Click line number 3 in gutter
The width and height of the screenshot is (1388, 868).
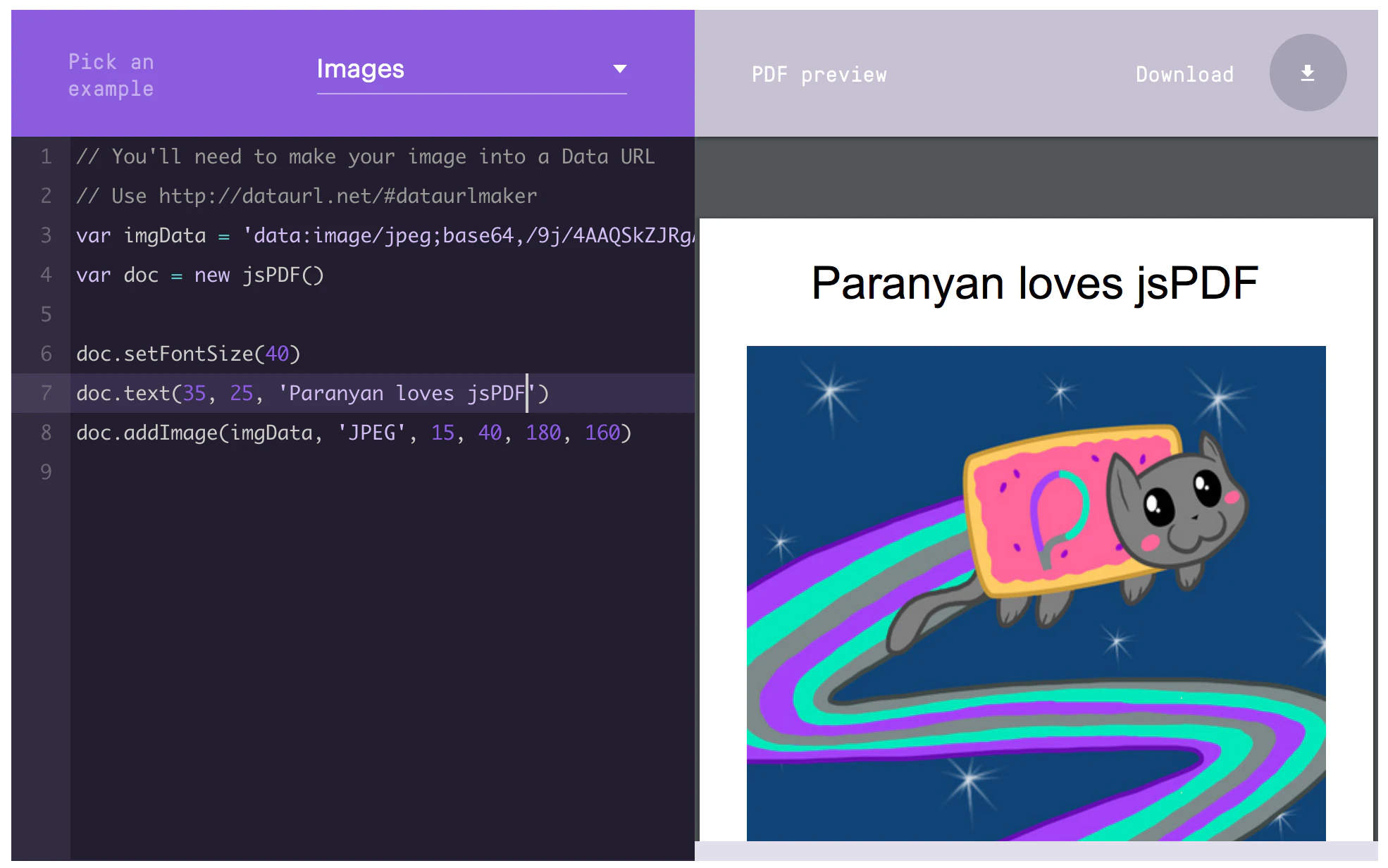click(x=46, y=235)
